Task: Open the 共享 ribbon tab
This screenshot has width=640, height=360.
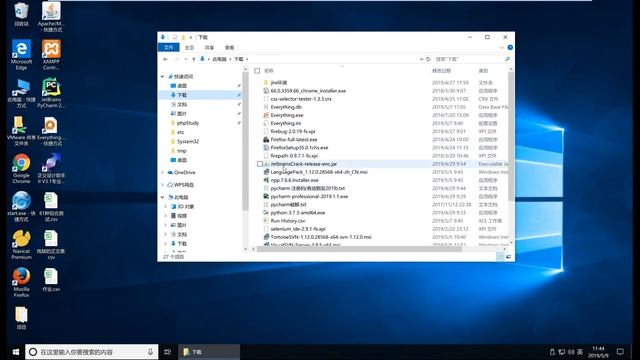Action: (x=209, y=47)
